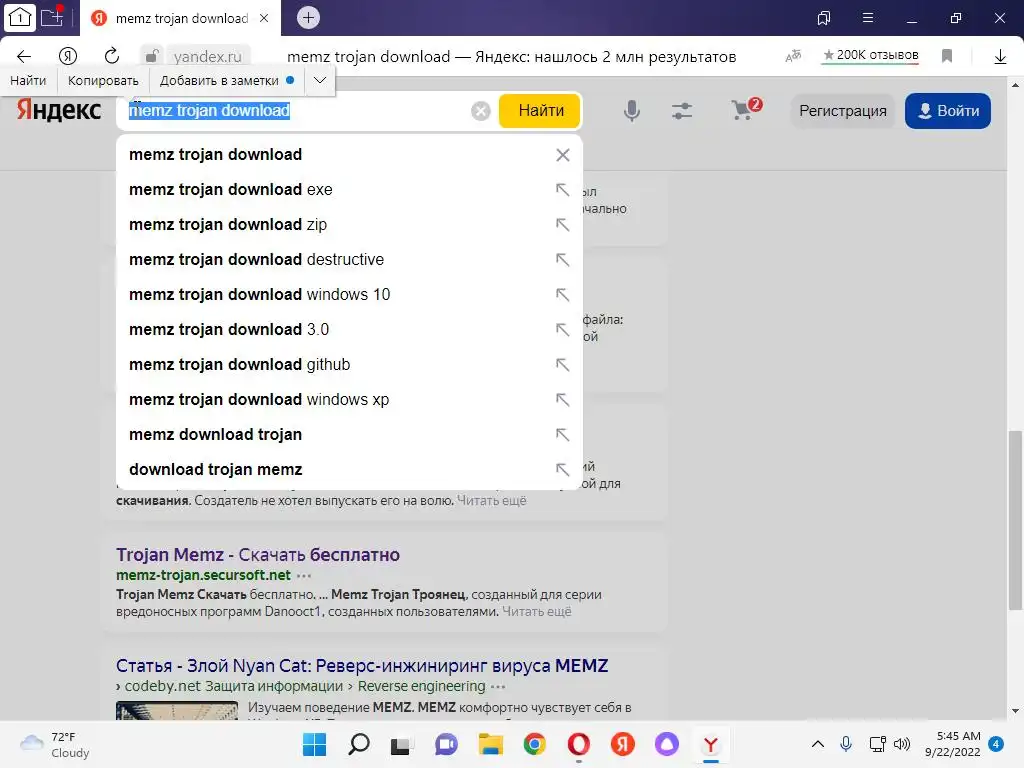This screenshot has height=768, width=1024.
Task: Click the codeby.net article thumbnail
Action: [x=177, y=711]
